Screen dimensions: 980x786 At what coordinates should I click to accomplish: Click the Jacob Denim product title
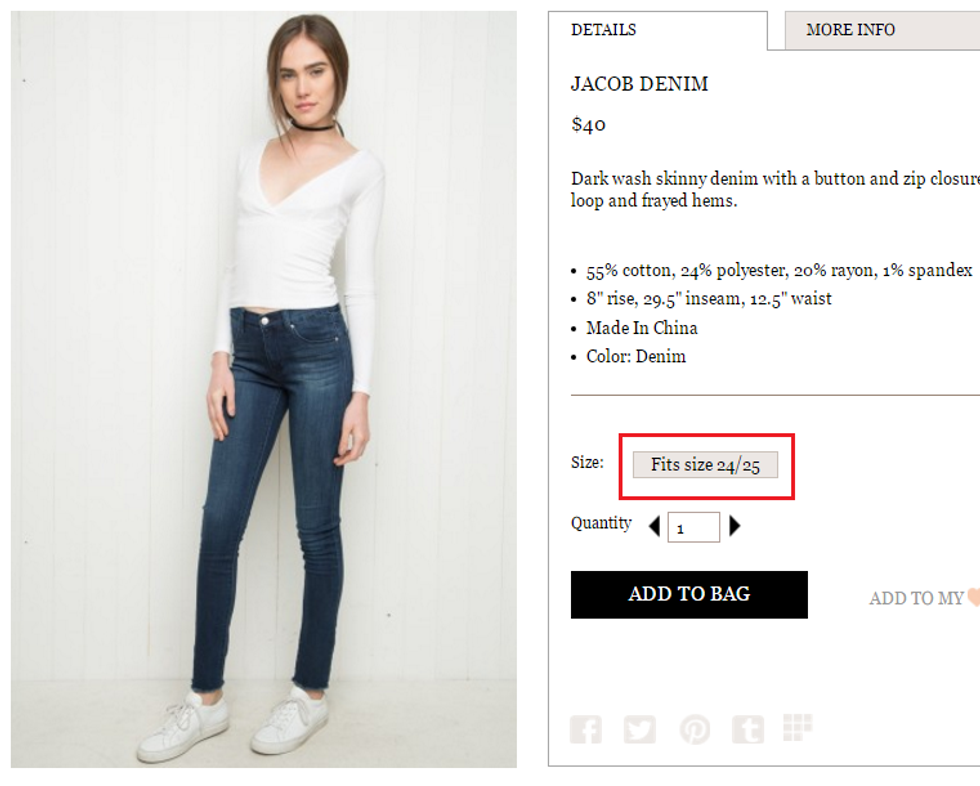(639, 84)
